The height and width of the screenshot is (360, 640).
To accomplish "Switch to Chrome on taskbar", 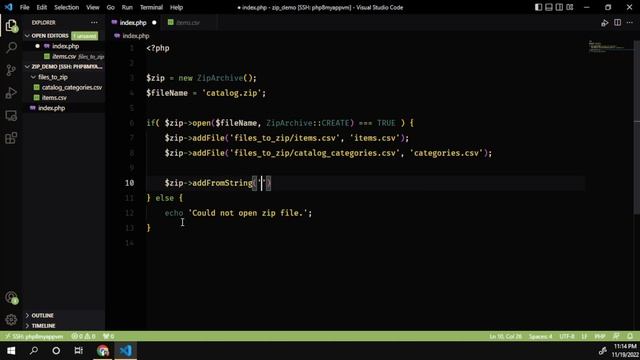I will click(x=103, y=351).
